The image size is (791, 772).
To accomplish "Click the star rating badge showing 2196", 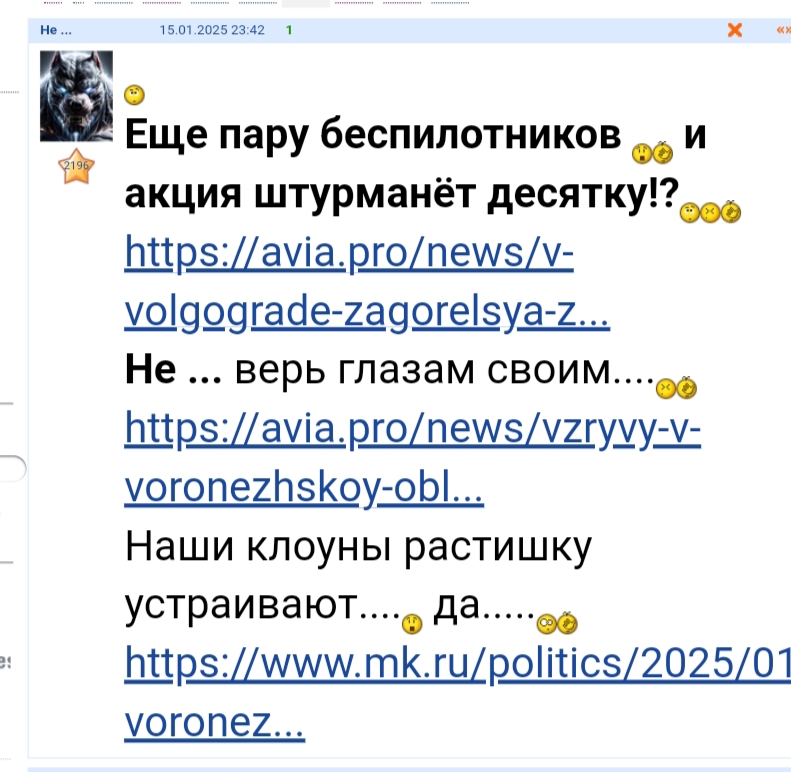I will [x=76, y=166].
